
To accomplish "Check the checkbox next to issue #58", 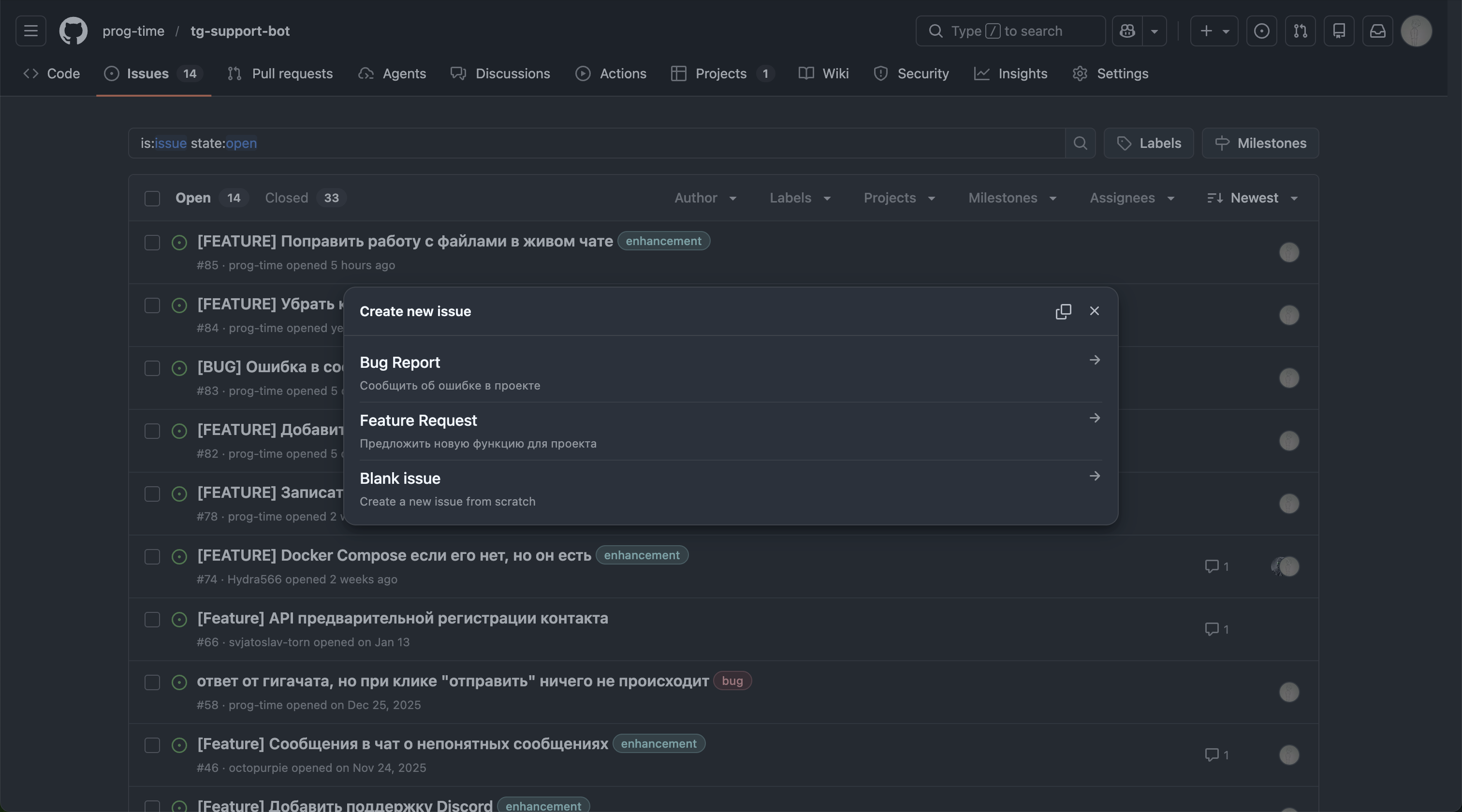I will [151, 683].
